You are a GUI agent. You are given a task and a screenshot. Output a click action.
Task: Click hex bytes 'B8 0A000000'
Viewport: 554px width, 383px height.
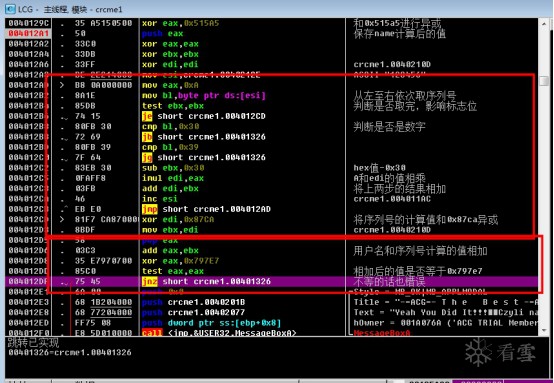(x=103, y=85)
